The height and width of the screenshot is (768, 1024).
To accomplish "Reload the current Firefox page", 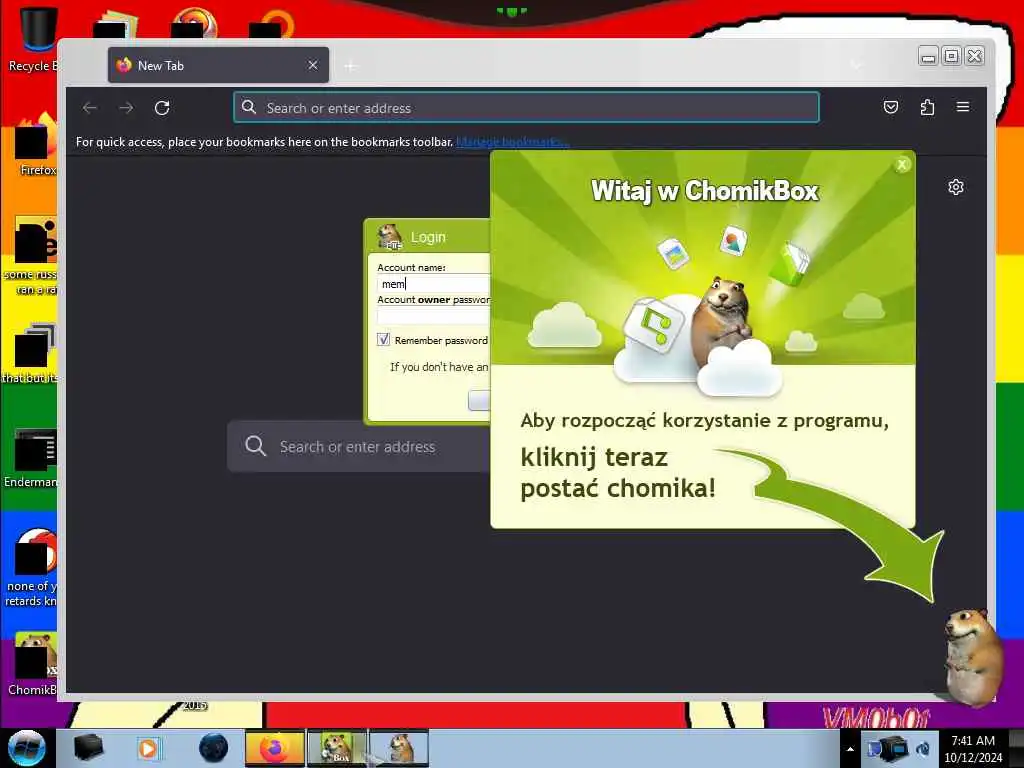I will pyautogui.click(x=162, y=108).
